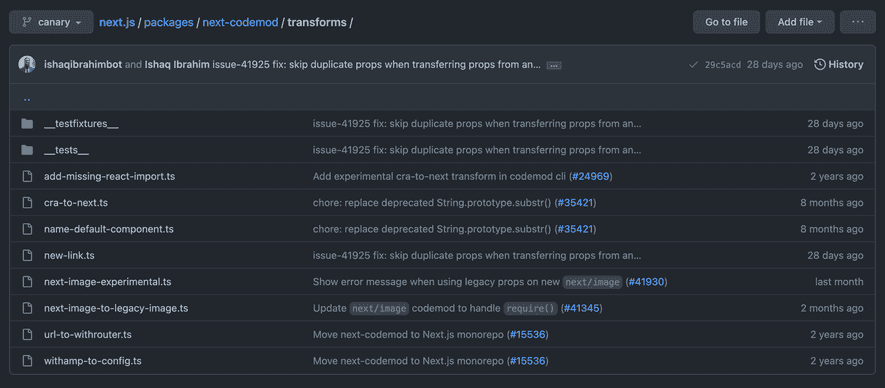Click the ishaqibrahimbot avatar image
Image resolution: width=885 pixels, height=388 pixels.
(x=27, y=64)
